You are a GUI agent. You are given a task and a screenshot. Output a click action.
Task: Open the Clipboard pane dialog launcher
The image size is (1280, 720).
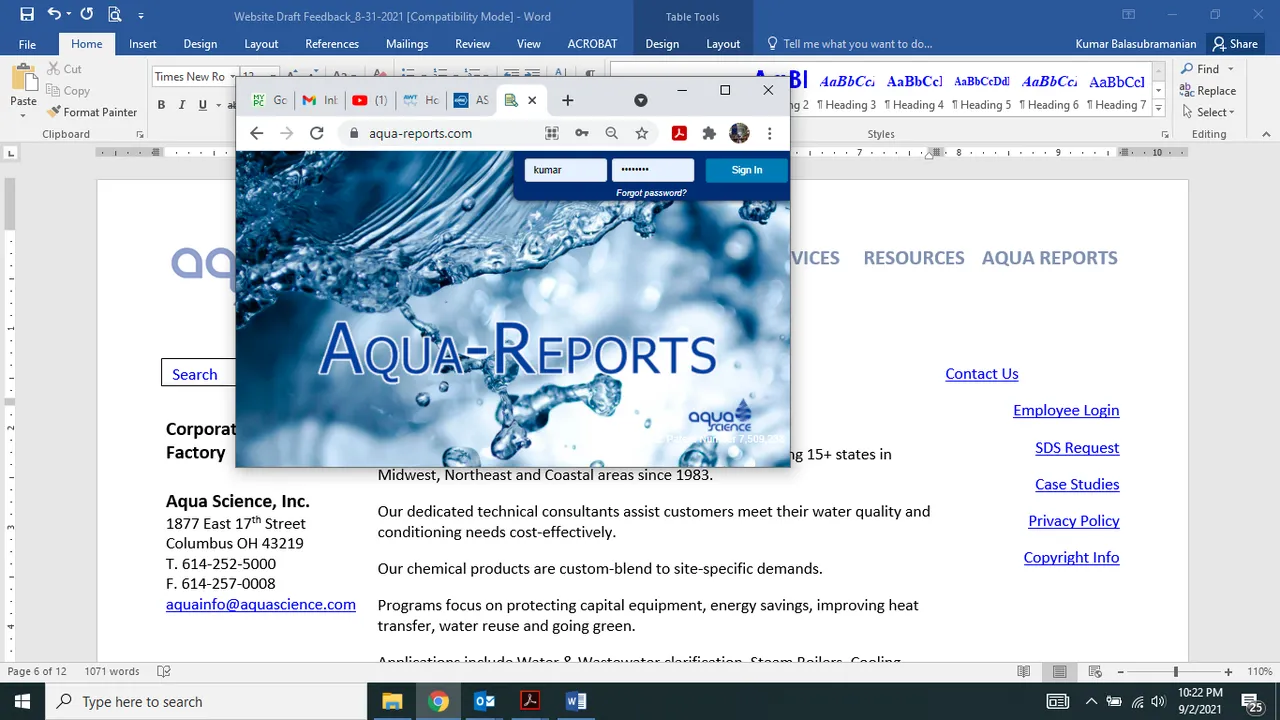pos(140,134)
